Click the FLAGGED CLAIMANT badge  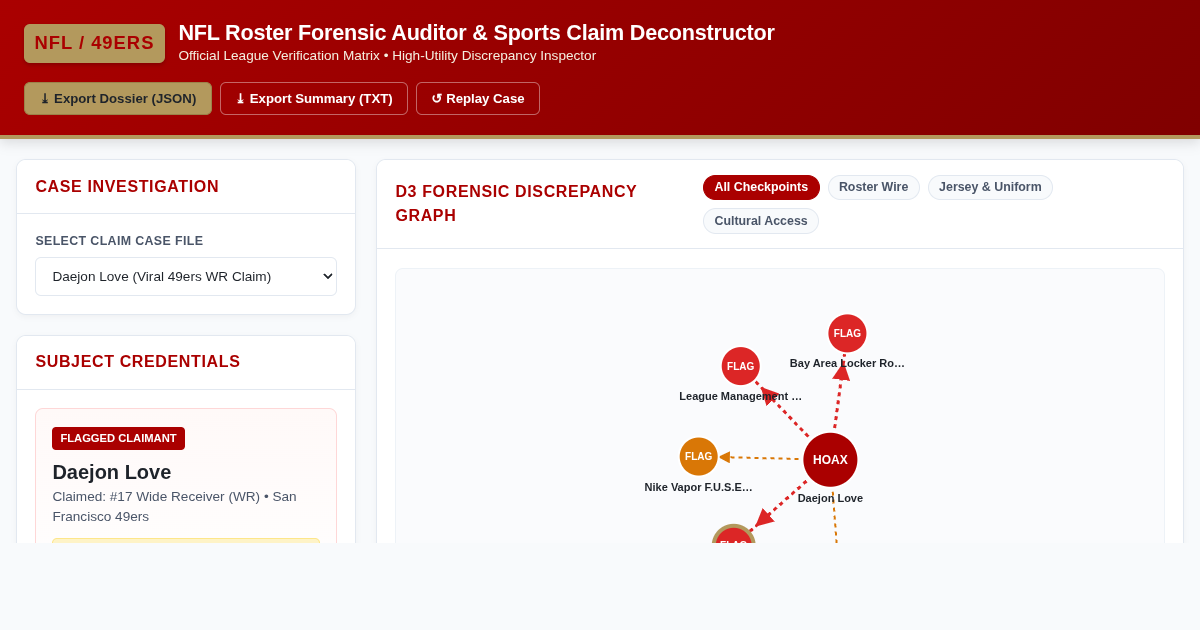[x=118, y=438]
